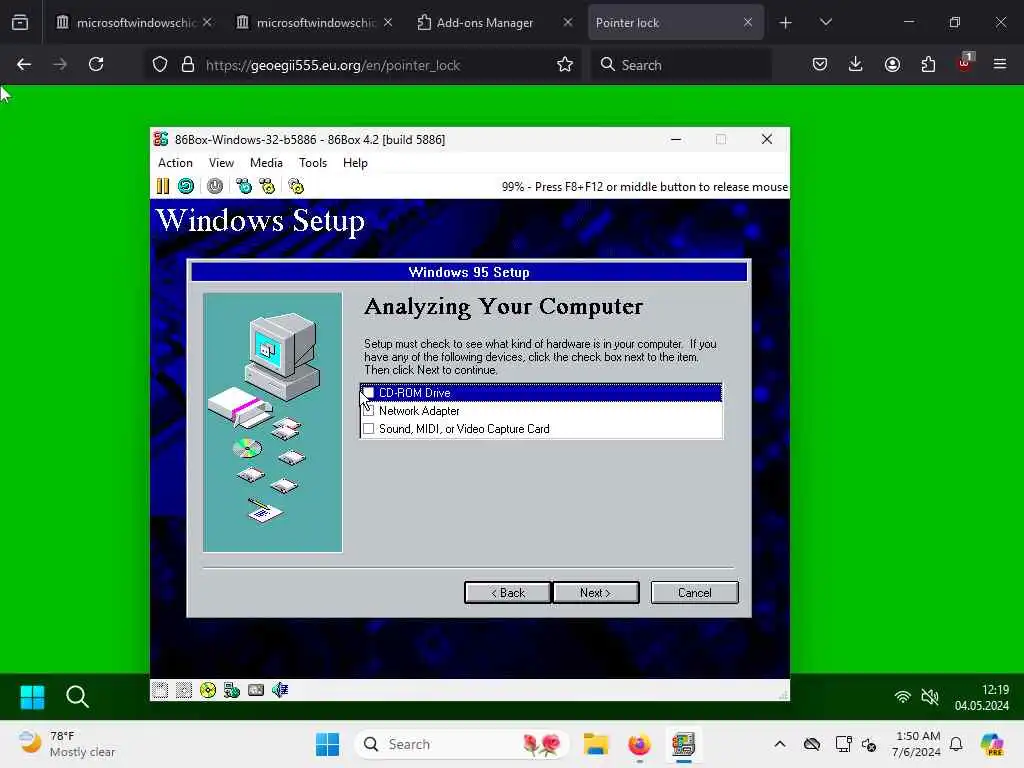Open Copilot preview icon in taskbar

click(992, 744)
